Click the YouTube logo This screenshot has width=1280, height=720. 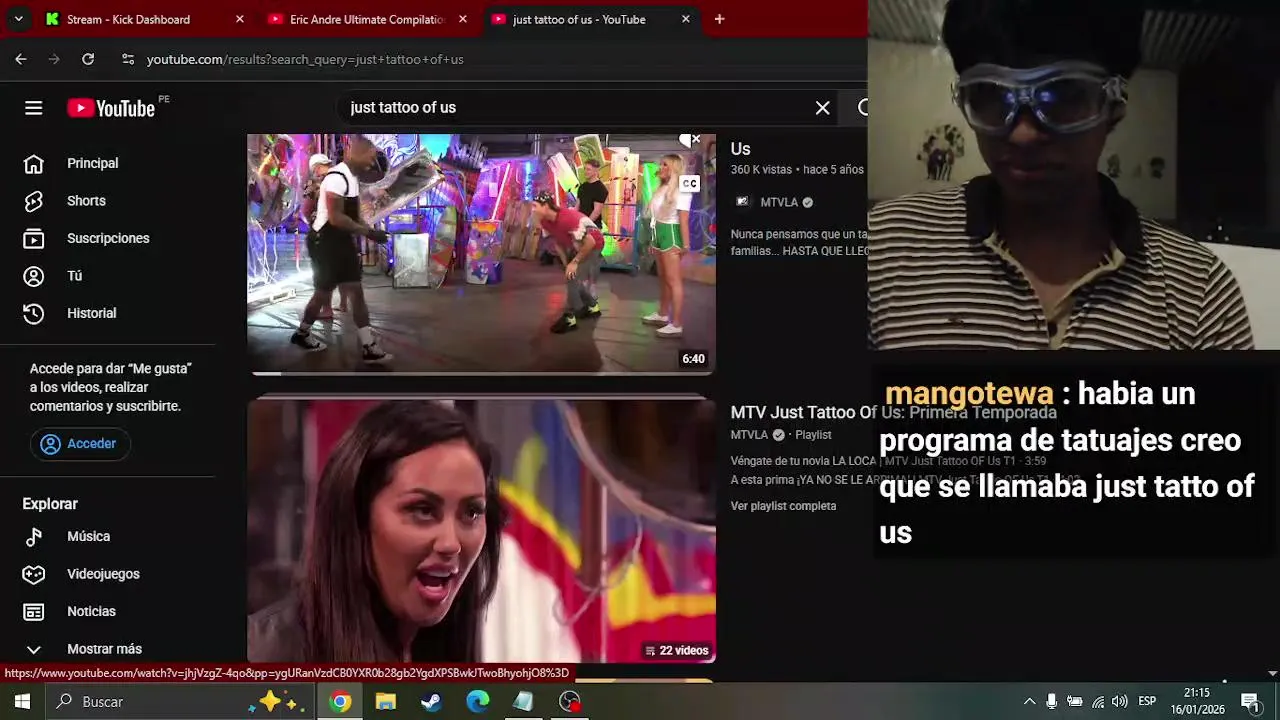[111, 108]
